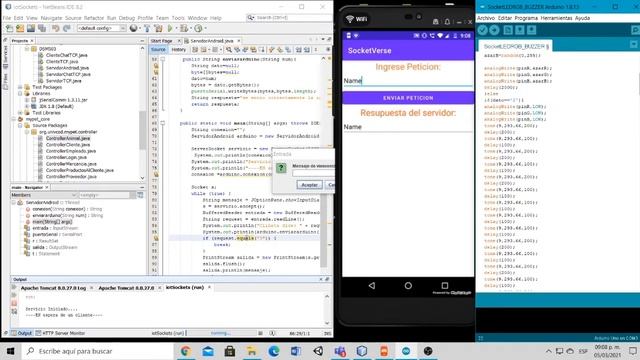
Task: Click Redo icon in NetBeans toolbar
Action: click(67, 28)
